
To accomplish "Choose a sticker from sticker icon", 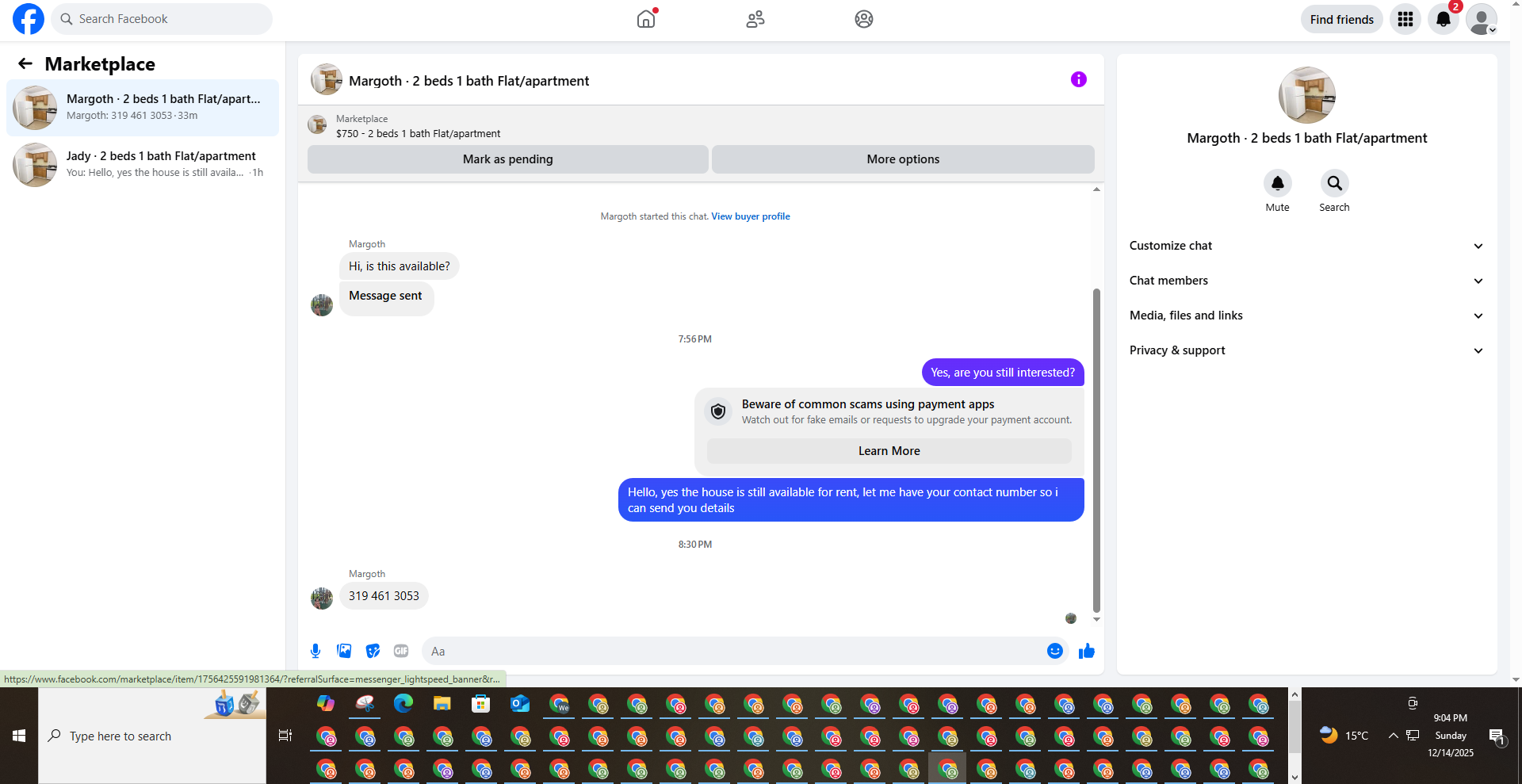I will 373,651.
